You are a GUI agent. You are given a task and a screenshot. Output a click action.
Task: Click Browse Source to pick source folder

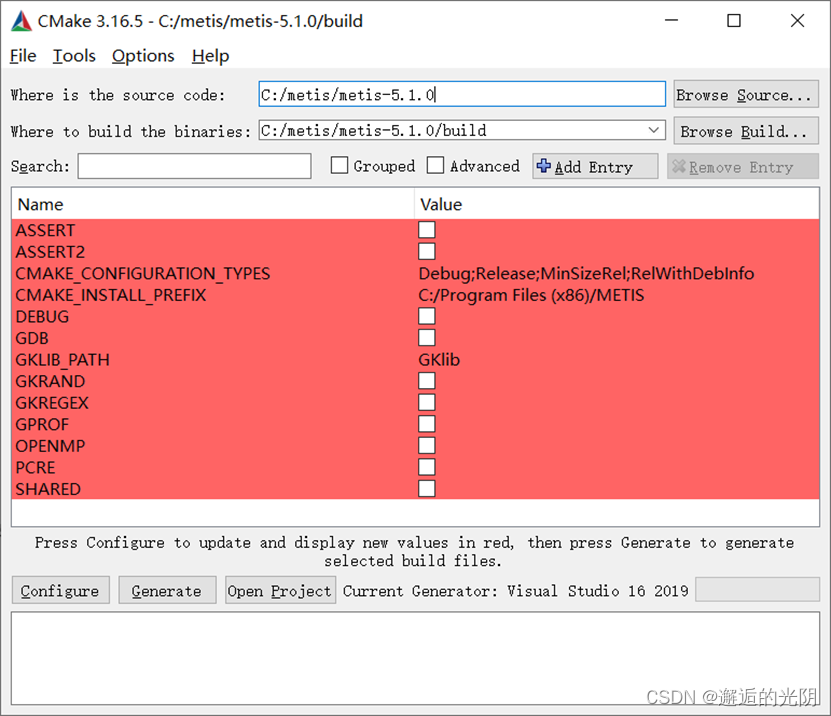click(x=745, y=94)
